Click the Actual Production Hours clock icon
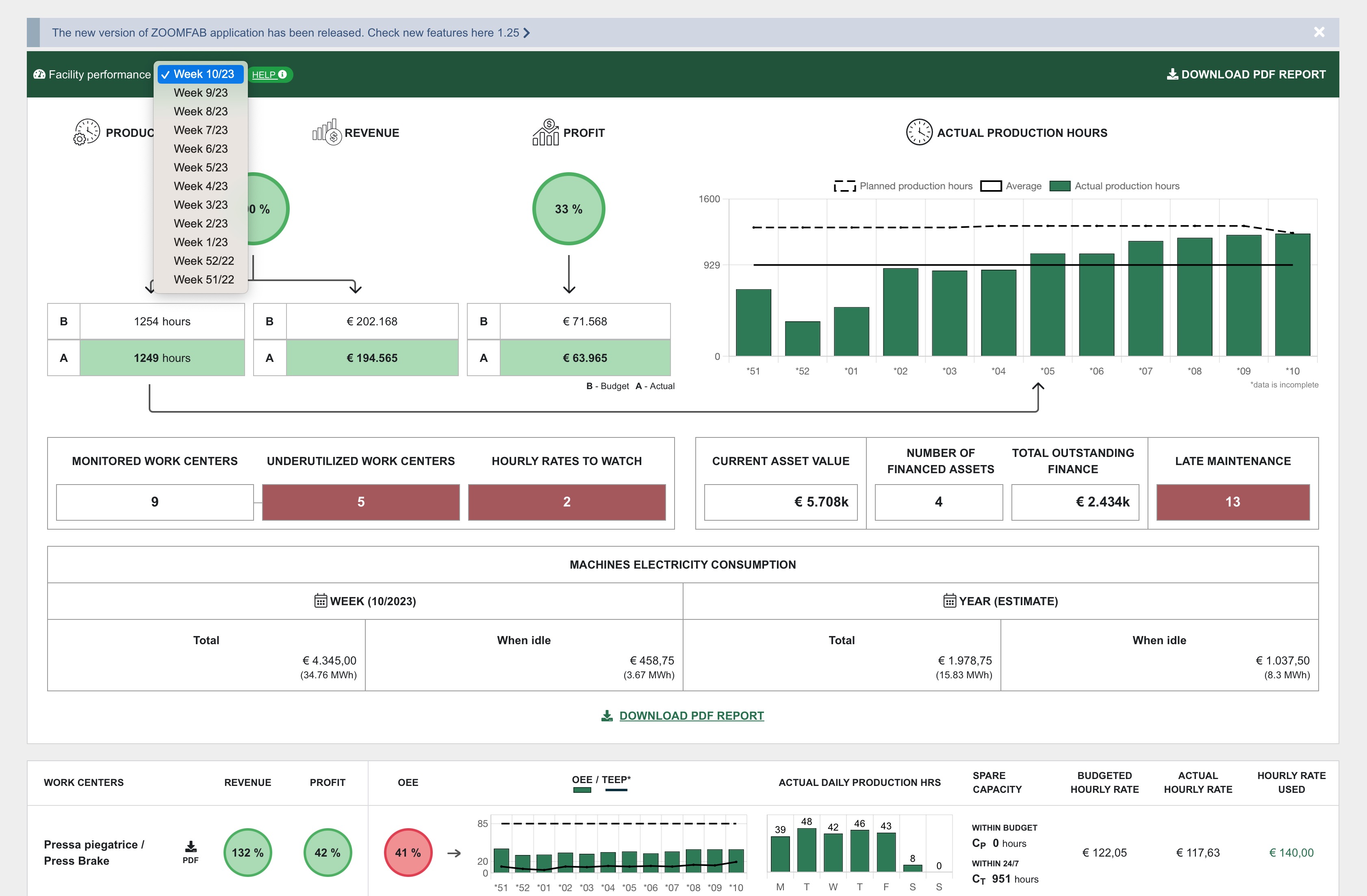Viewport: 1367px width, 896px height. [919, 132]
